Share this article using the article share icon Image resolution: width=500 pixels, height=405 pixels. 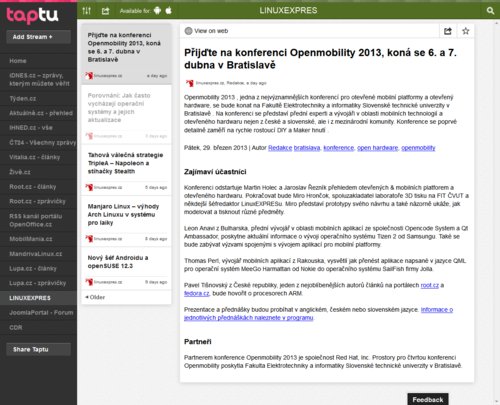(x=448, y=31)
